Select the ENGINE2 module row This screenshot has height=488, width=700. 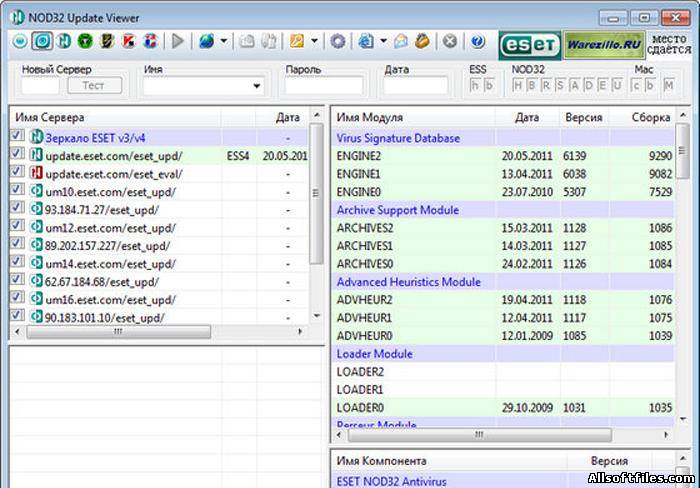[x=503, y=156]
